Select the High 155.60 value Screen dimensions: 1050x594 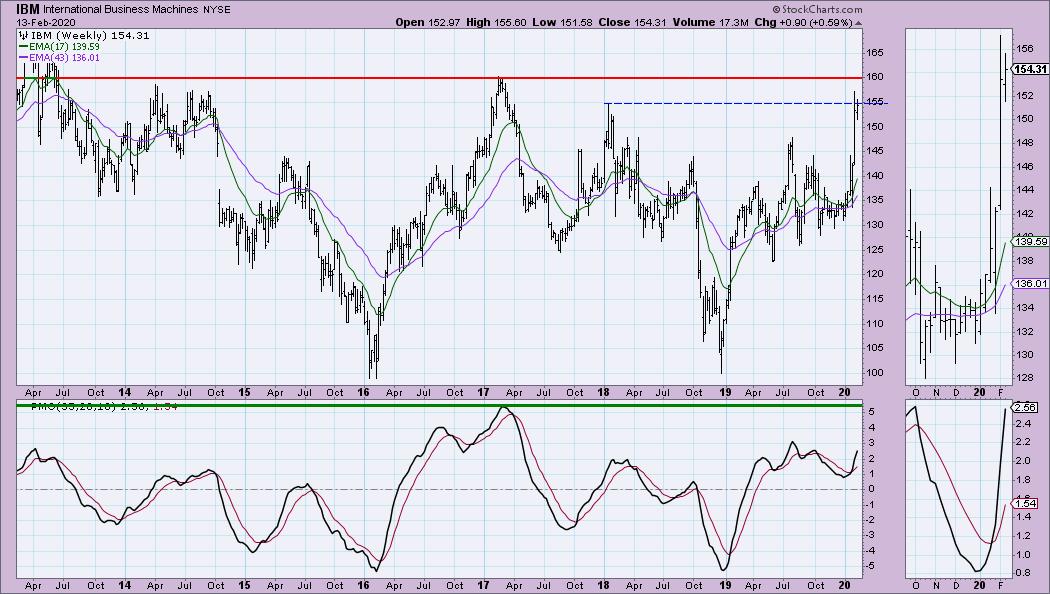pyautogui.click(x=496, y=22)
